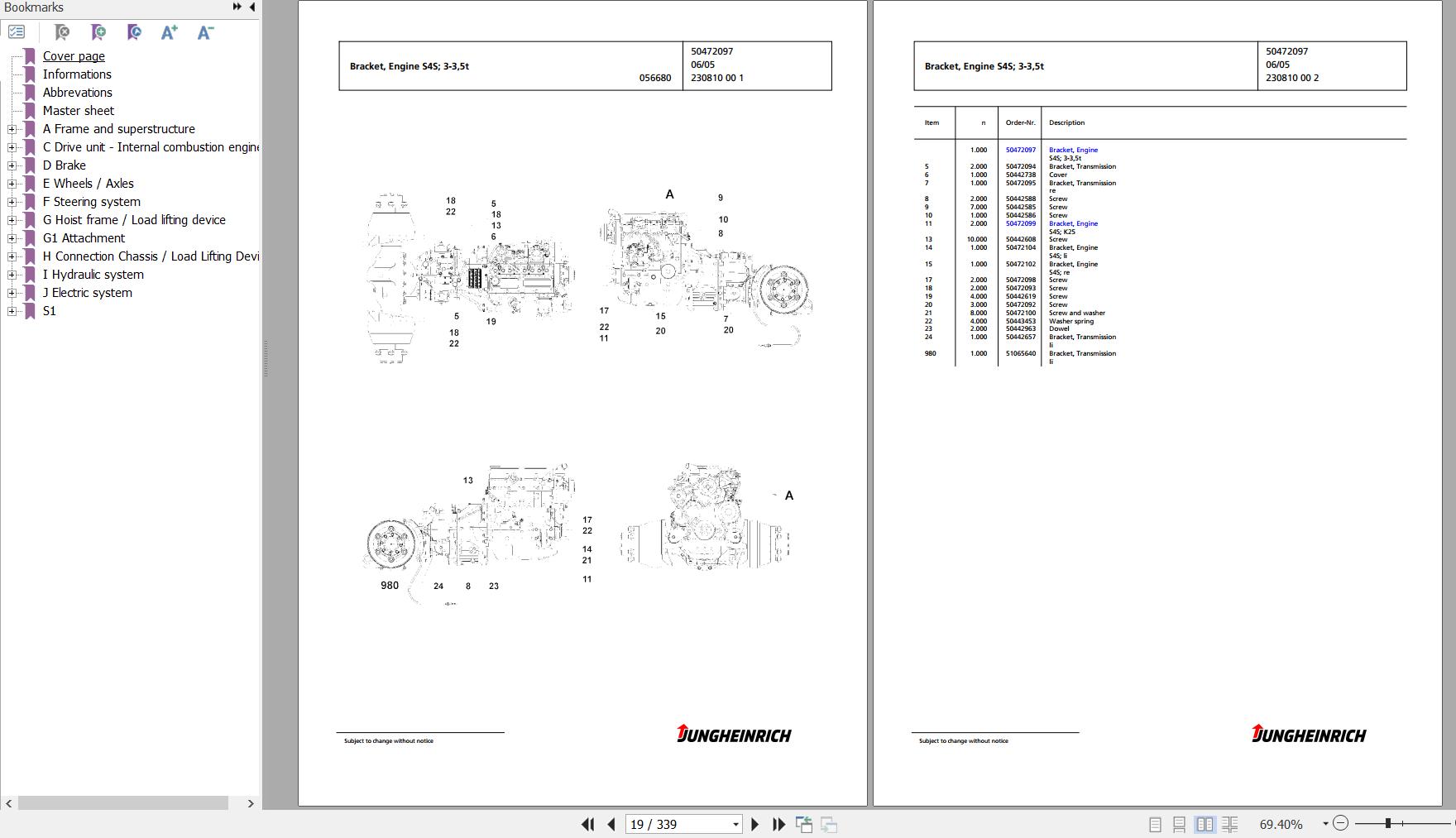The image size is (1456, 838).
Task: Open the Cover page bookmark
Action: click(74, 56)
